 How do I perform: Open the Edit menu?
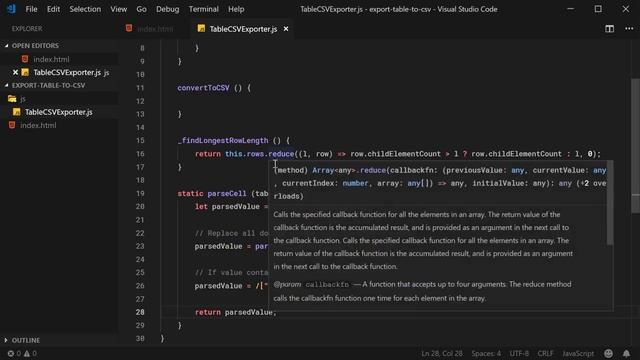click(53, 9)
